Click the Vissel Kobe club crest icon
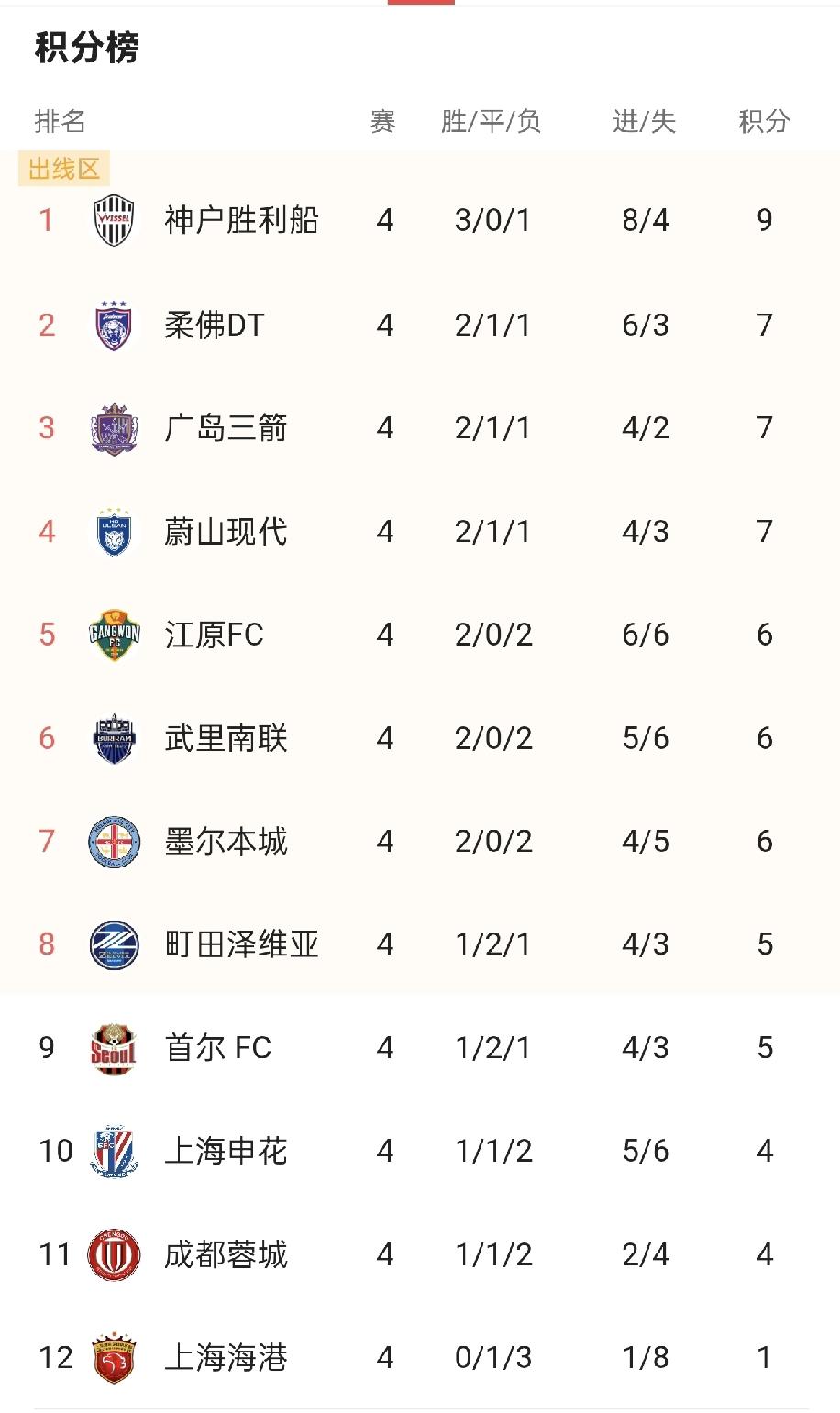 (x=114, y=220)
